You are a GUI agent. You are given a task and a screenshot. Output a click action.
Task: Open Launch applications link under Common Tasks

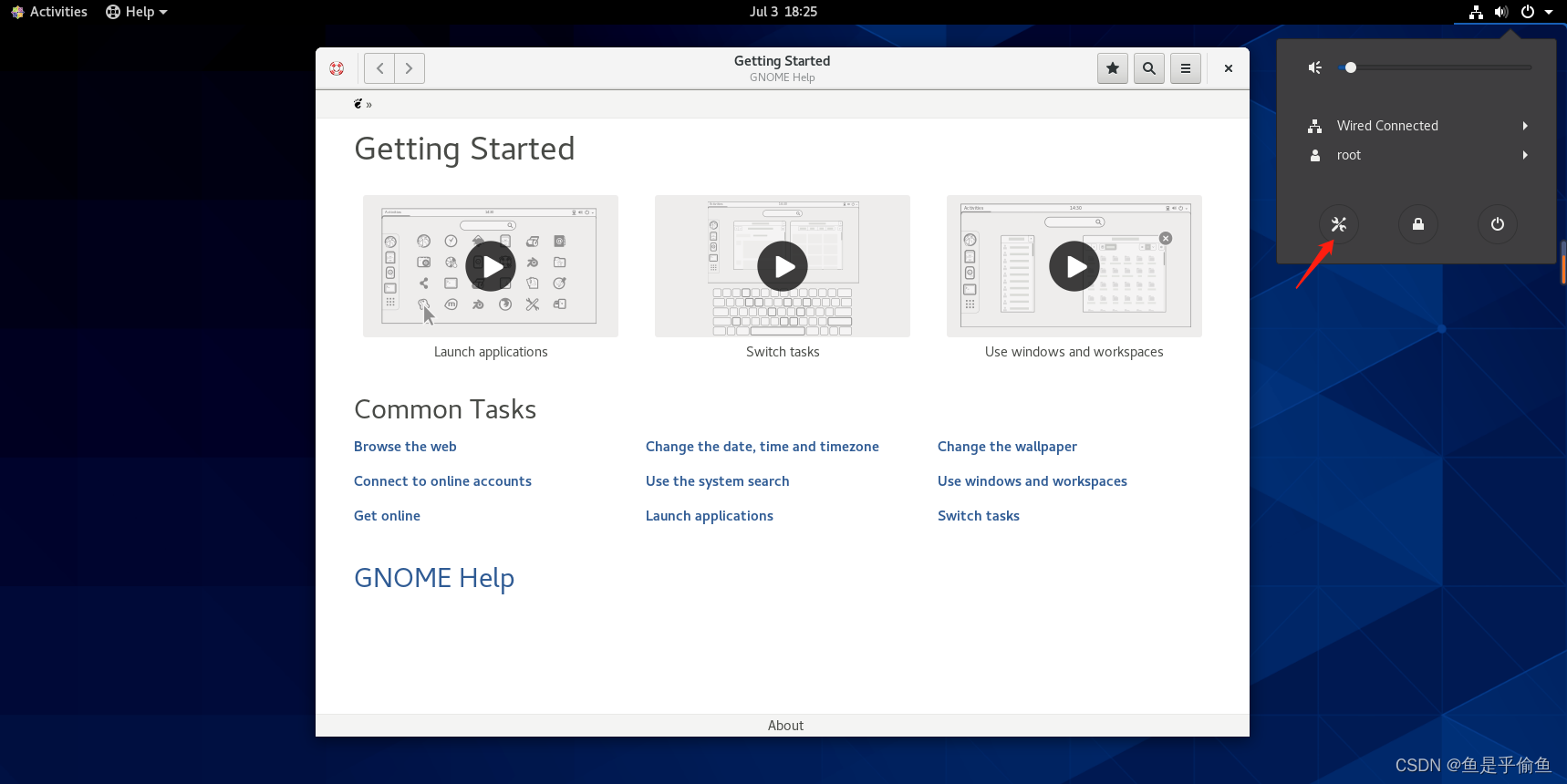tap(710, 516)
